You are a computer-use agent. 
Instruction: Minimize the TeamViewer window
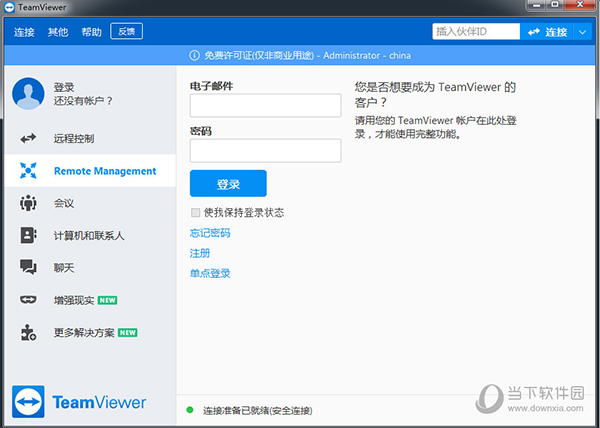tap(537, 5)
